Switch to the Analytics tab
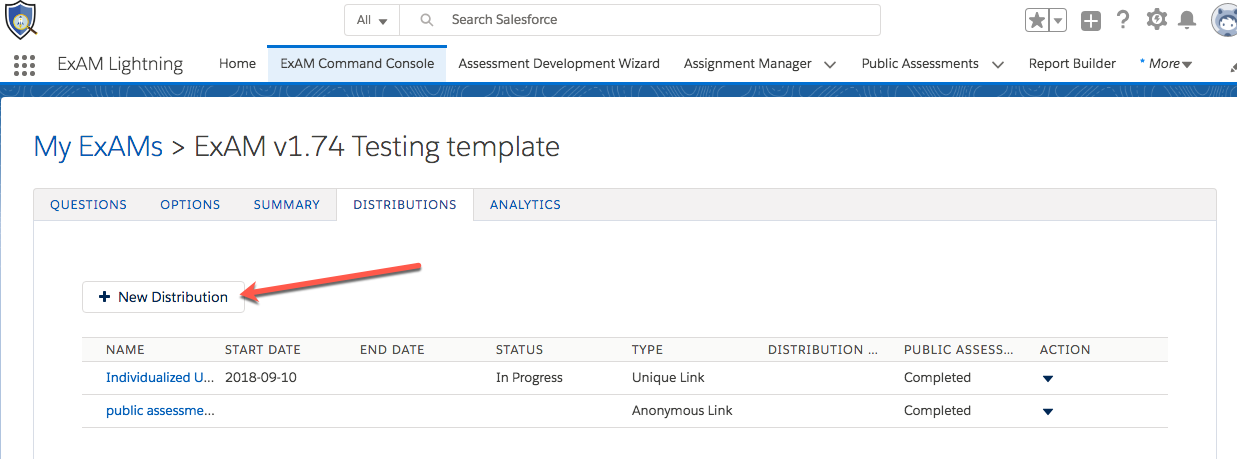 (x=525, y=204)
